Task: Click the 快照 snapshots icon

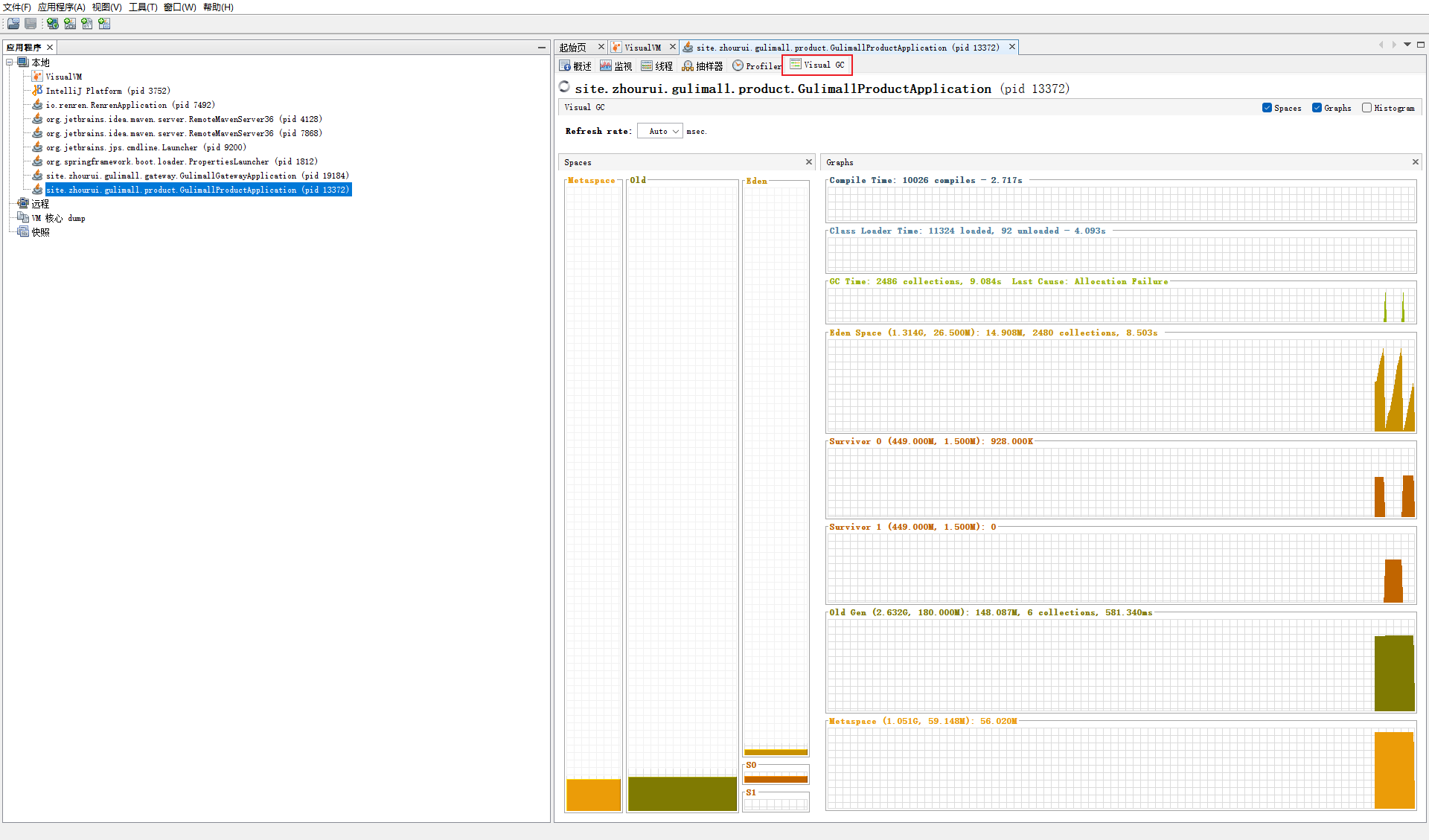Action: 23,232
